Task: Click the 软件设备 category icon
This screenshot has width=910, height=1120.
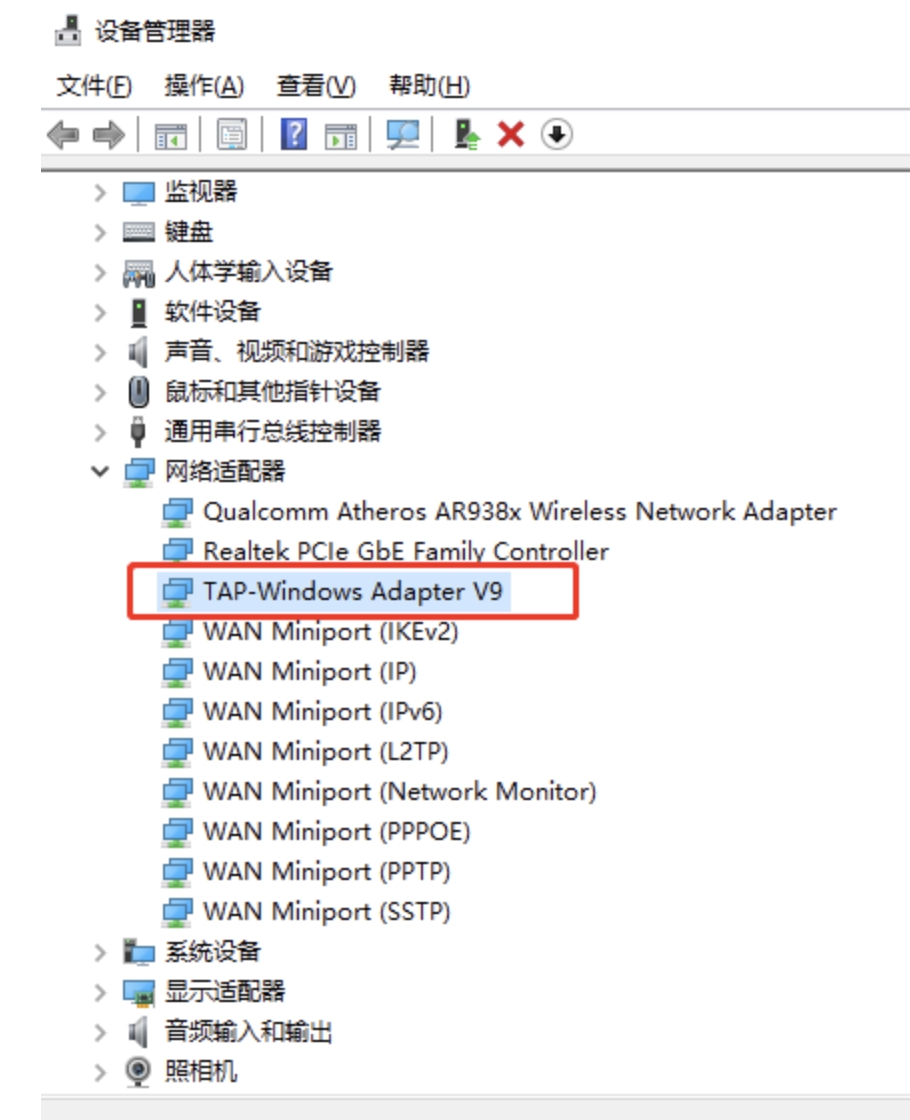Action: point(139,313)
